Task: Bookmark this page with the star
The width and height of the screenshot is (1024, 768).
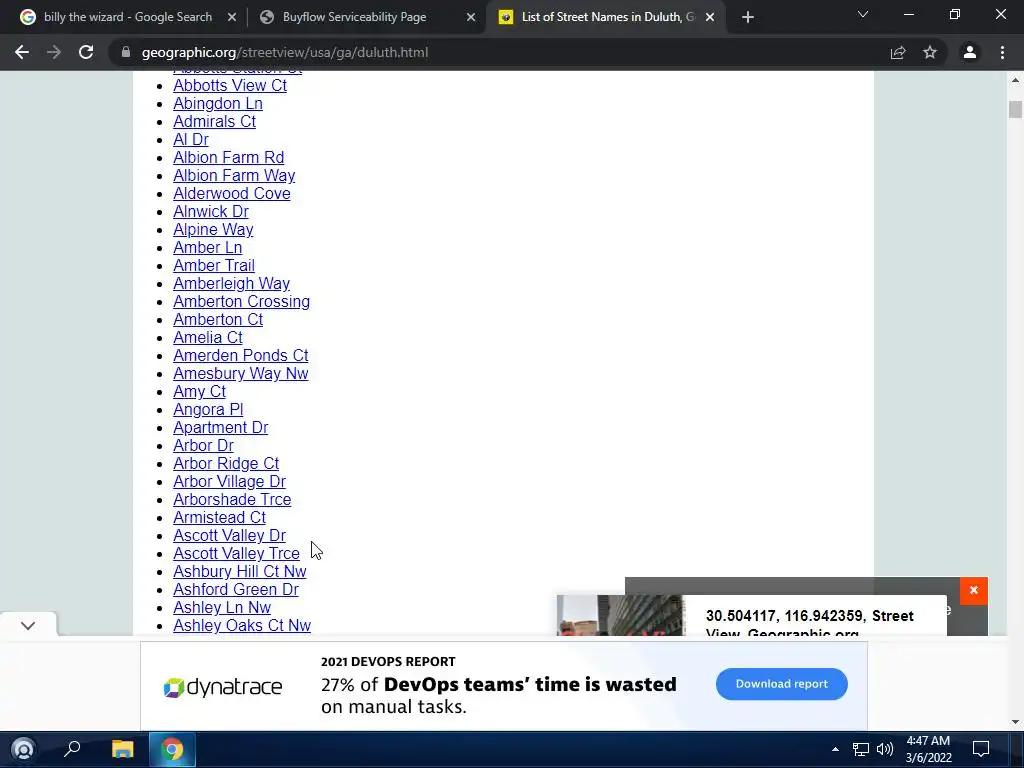Action: tap(930, 52)
